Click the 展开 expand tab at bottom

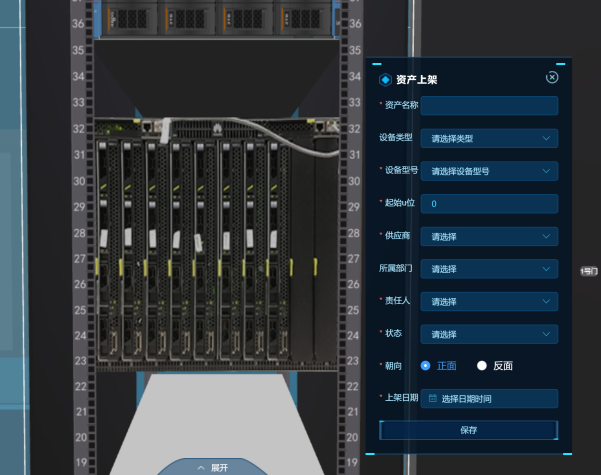pos(212,467)
